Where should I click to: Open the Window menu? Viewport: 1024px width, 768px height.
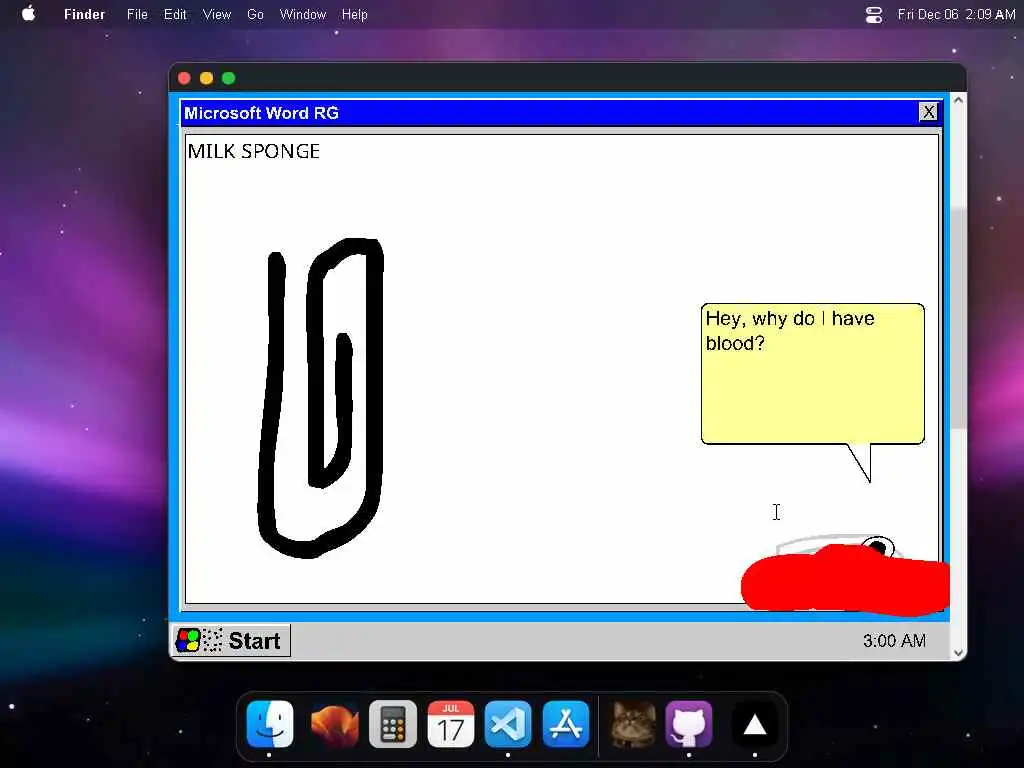[302, 14]
